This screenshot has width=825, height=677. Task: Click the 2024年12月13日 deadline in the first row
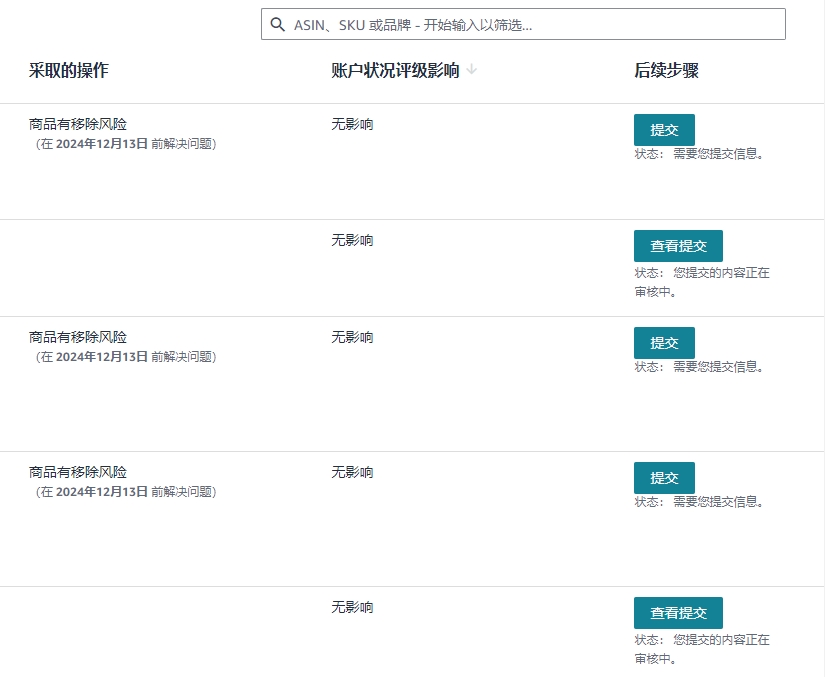(x=102, y=144)
